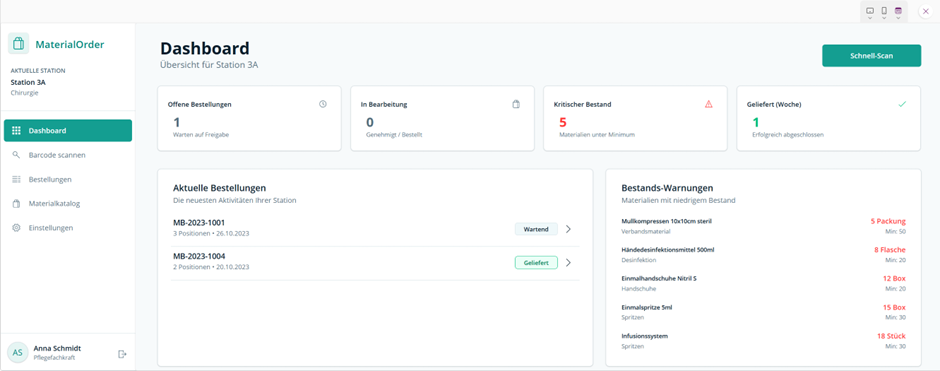Click the red 8 Flasche stock value

pos(890,250)
